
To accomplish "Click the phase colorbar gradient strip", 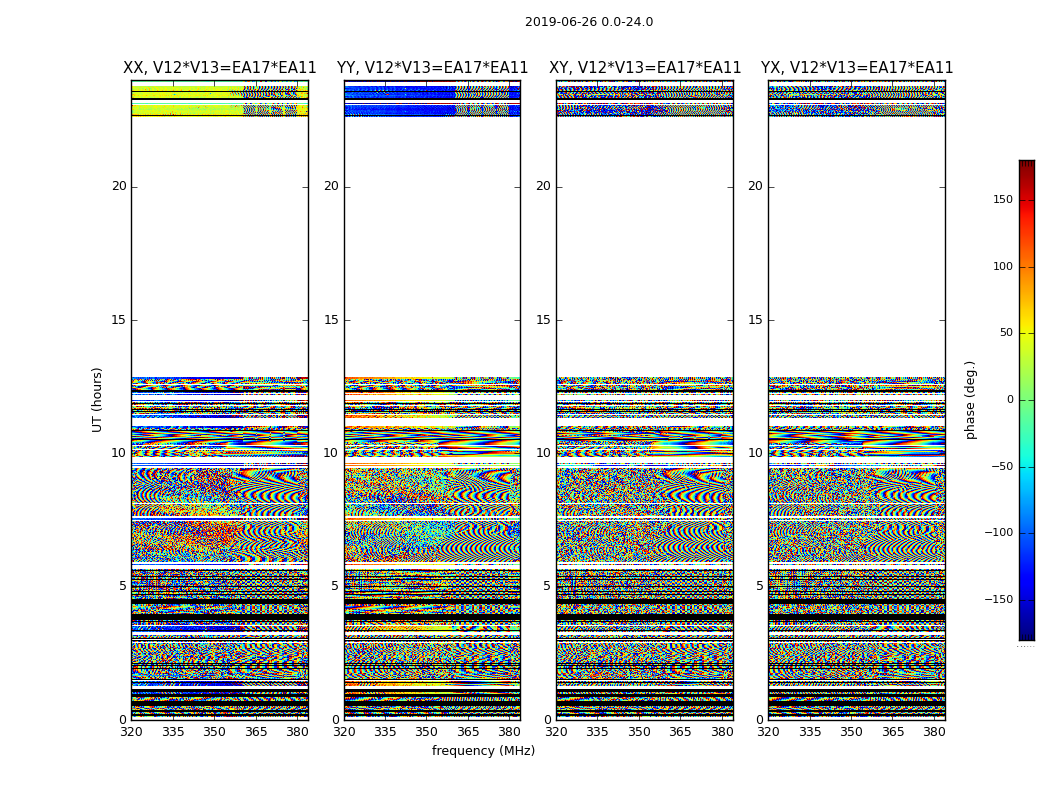I will pos(1027,400).
